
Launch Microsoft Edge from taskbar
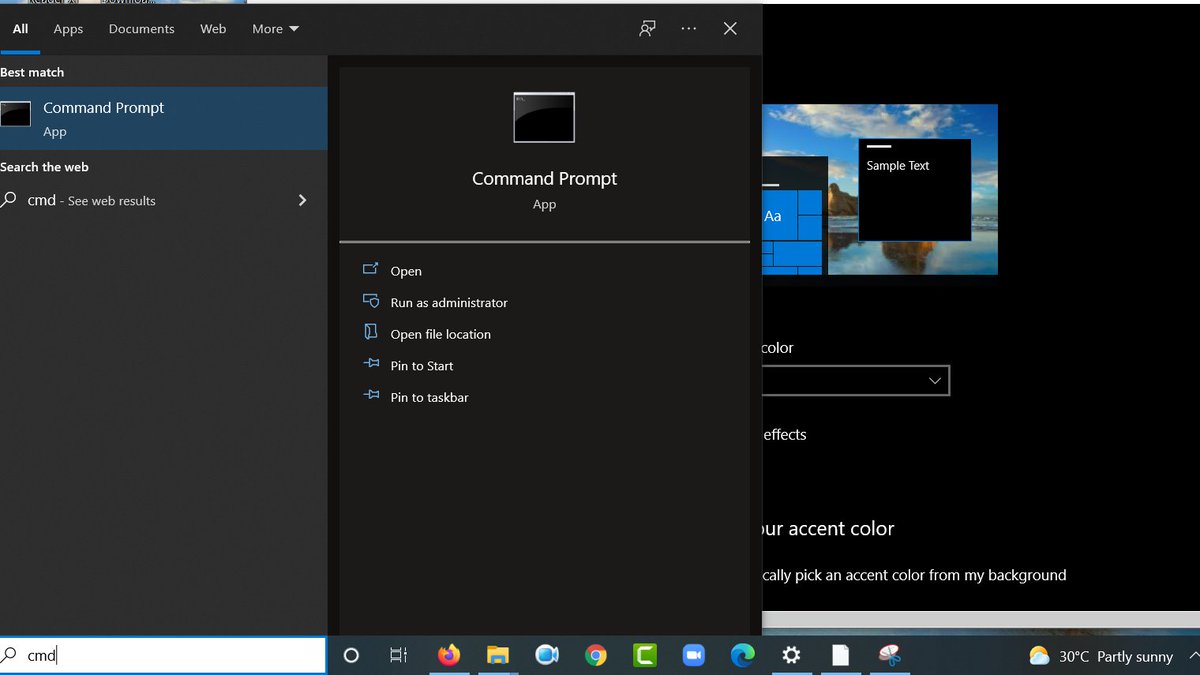coord(742,655)
